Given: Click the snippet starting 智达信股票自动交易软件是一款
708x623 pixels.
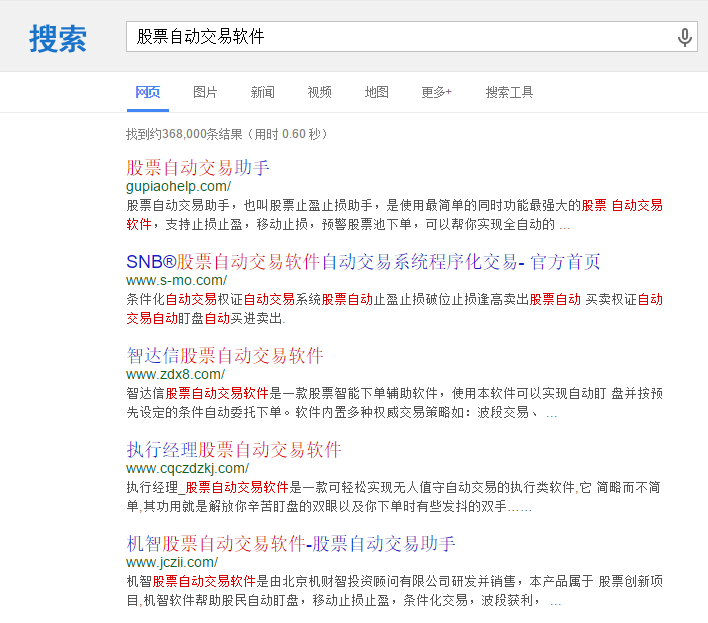Looking at the screenshot, I should 394,403.
